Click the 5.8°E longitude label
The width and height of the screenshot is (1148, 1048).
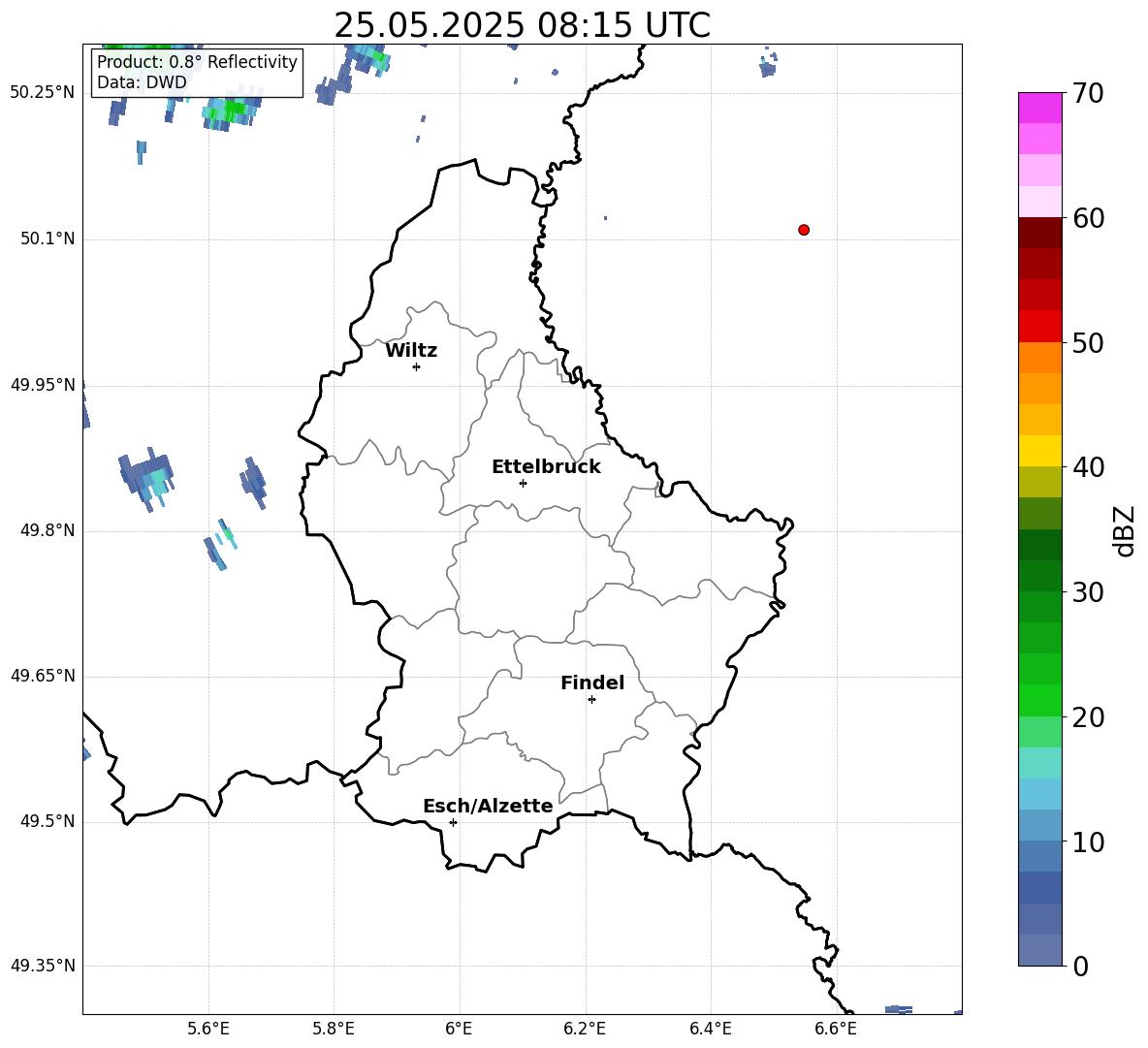coord(334,1029)
